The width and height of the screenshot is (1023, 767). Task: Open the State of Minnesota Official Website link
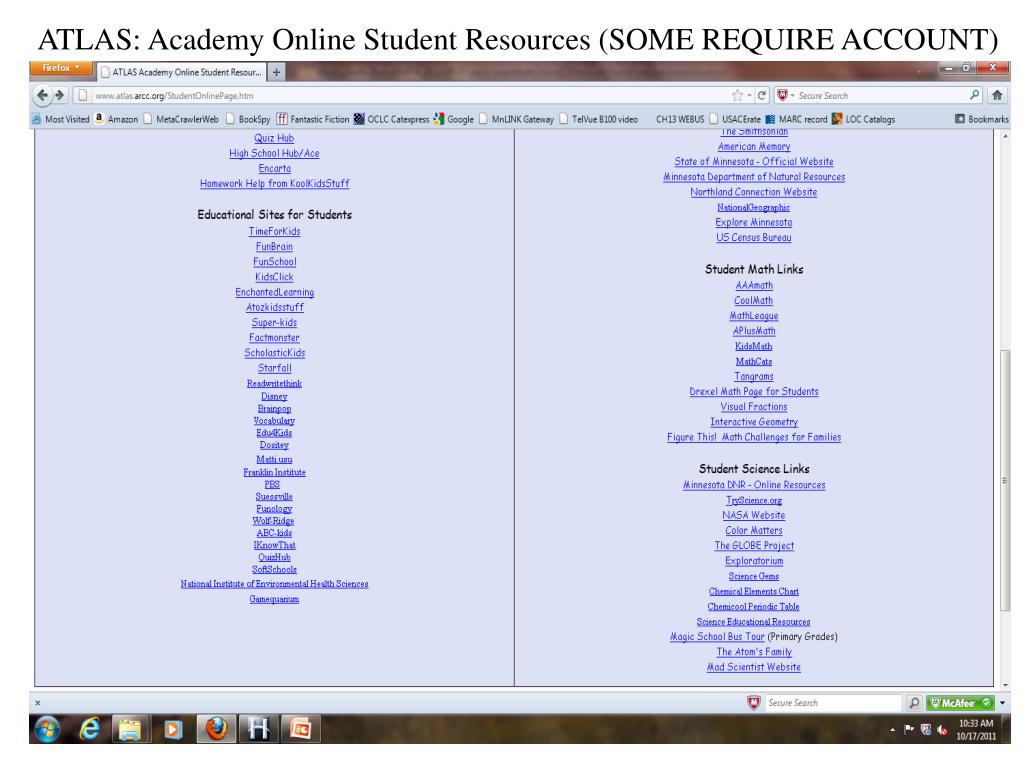(x=754, y=162)
